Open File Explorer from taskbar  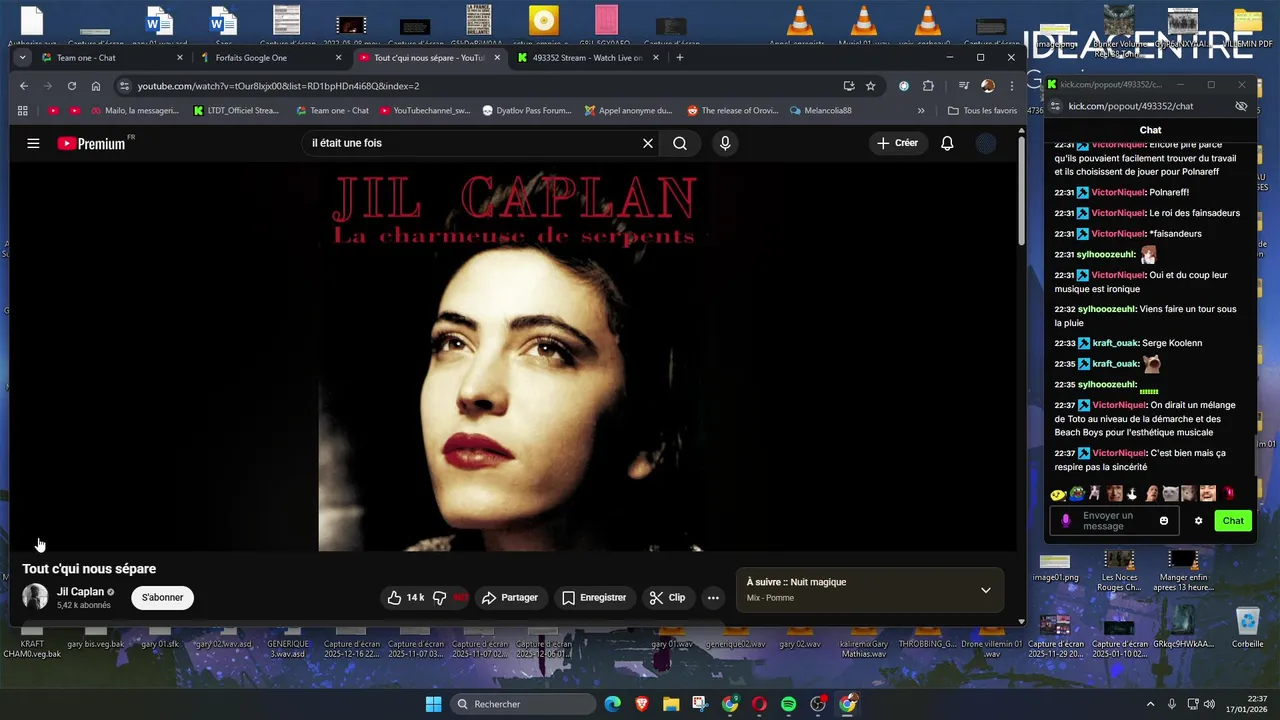click(671, 704)
